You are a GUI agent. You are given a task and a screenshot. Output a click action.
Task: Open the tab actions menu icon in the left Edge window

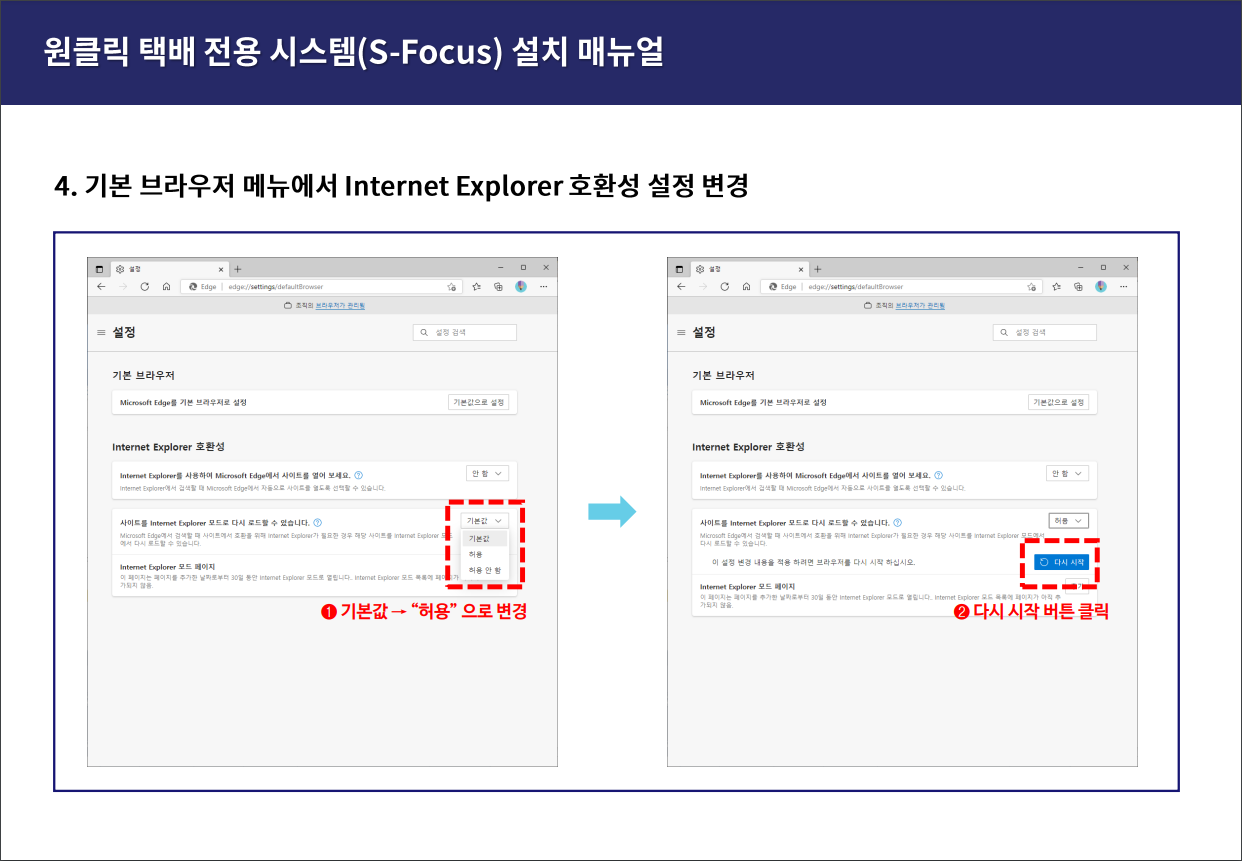(100, 269)
